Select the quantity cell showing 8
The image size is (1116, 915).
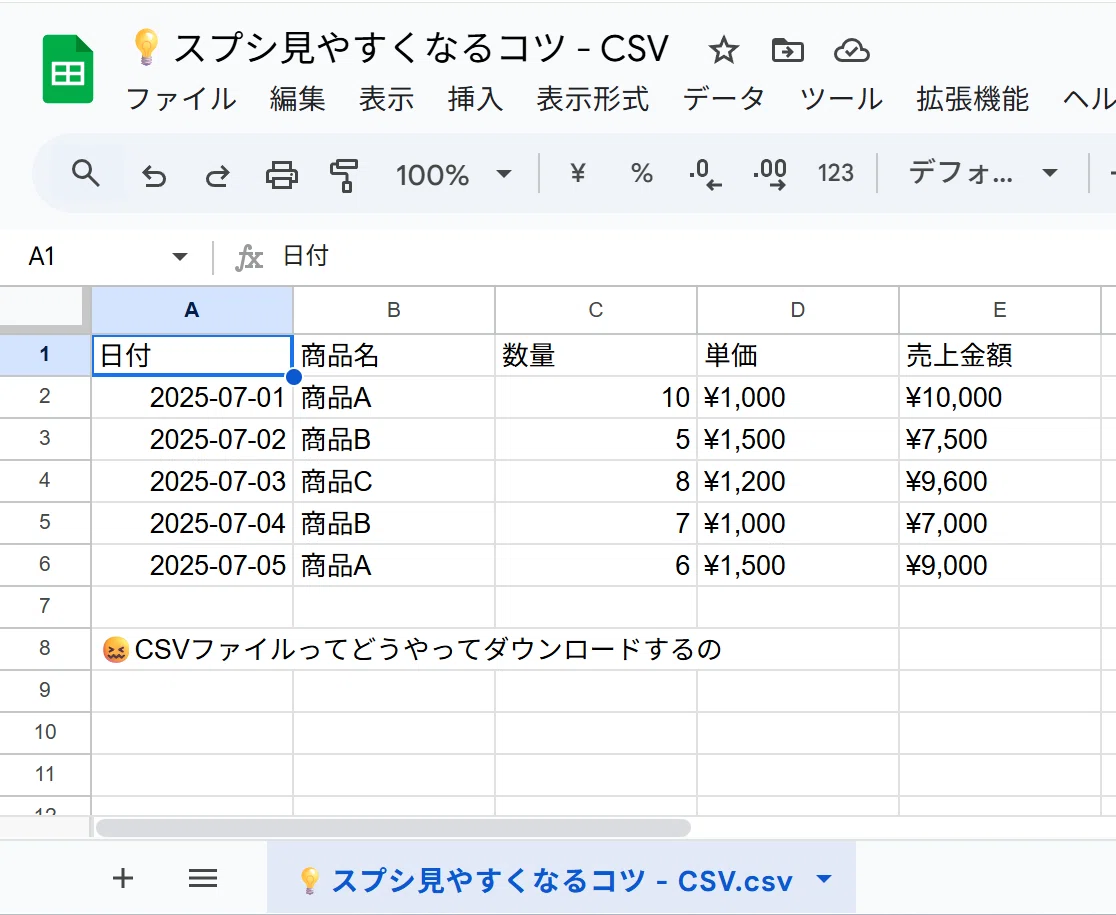coord(596,481)
